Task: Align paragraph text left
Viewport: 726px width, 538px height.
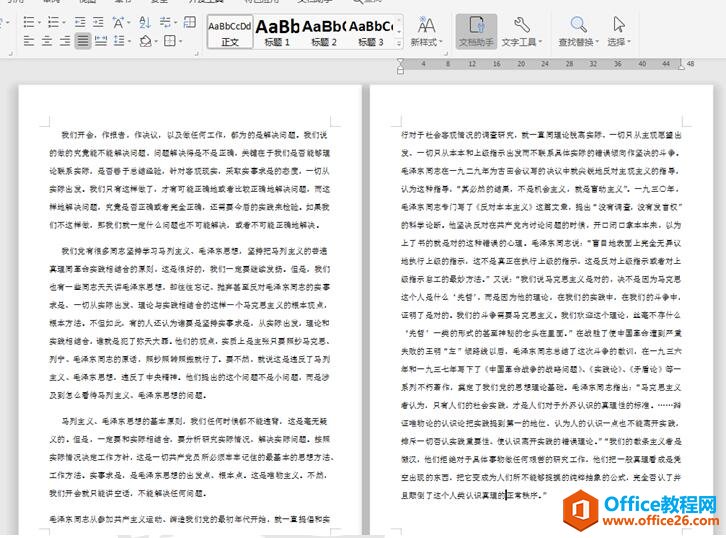Action: point(29,41)
